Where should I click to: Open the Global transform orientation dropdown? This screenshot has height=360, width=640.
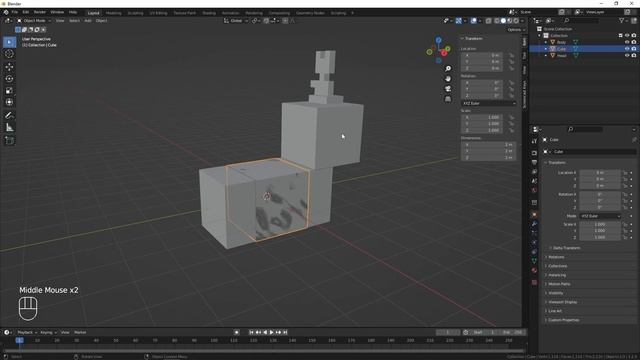pos(236,20)
